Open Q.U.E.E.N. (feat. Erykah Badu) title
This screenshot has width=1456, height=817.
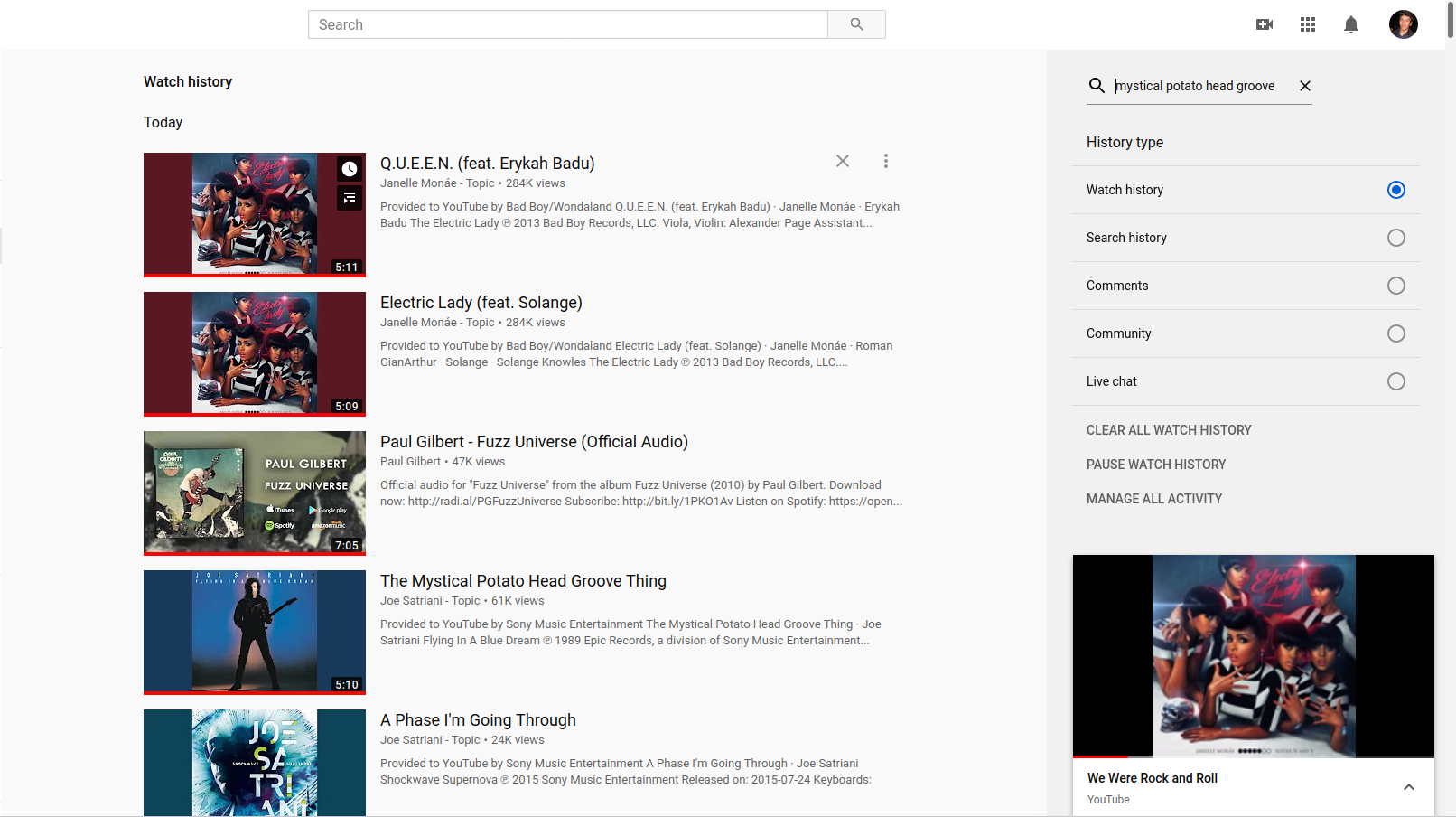click(488, 164)
